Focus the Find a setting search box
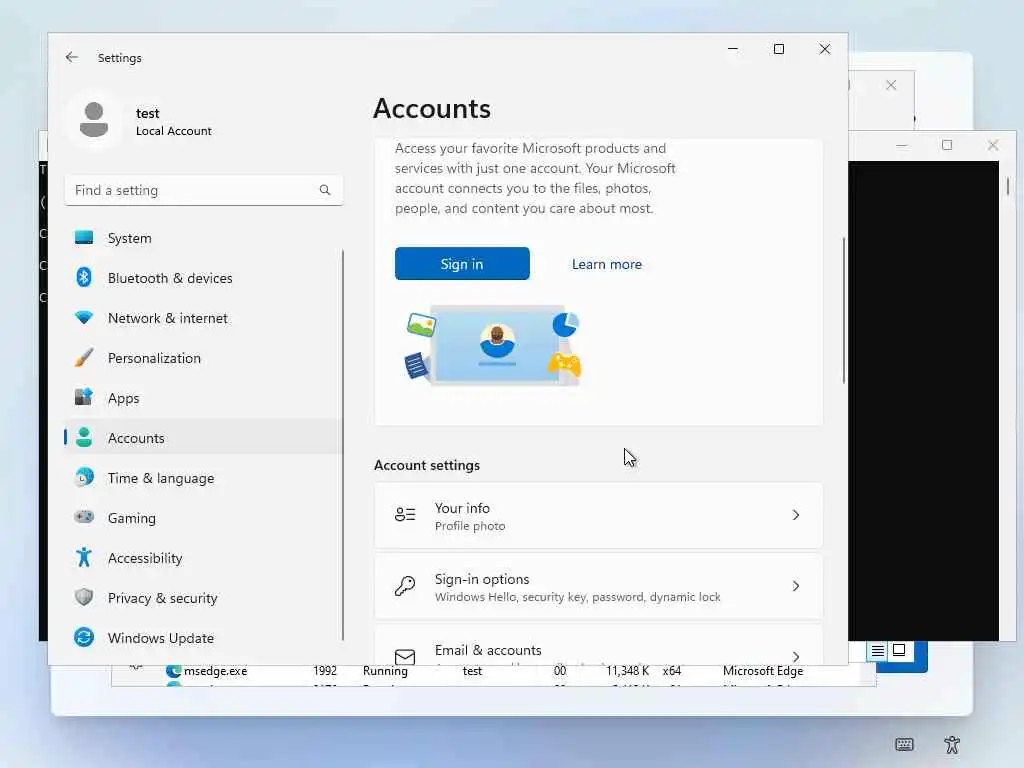The width and height of the screenshot is (1024, 768). (x=203, y=190)
